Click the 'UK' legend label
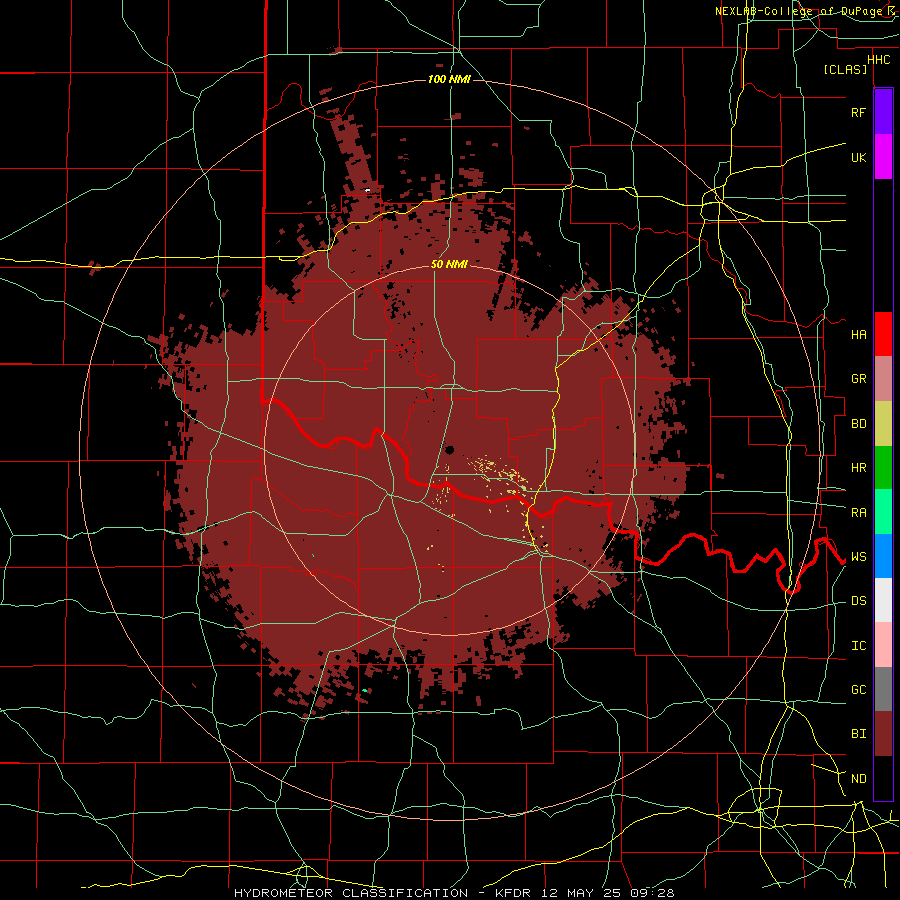900x900 pixels. coord(858,157)
